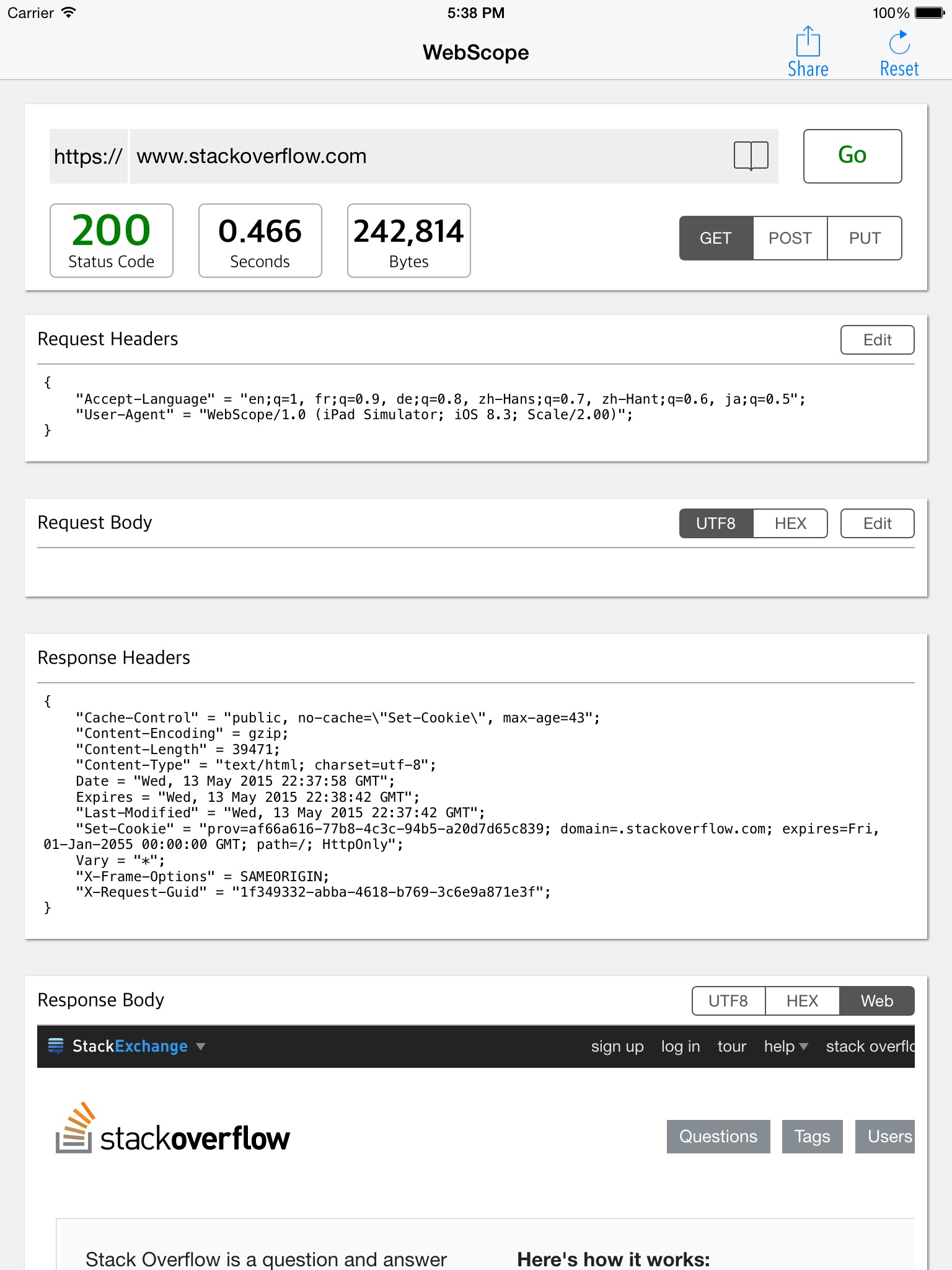This screenshot has height=1270, width=952.
Task: Tap the X-Frame-Options SAMEORIGIN line
Action: [203, 877]
